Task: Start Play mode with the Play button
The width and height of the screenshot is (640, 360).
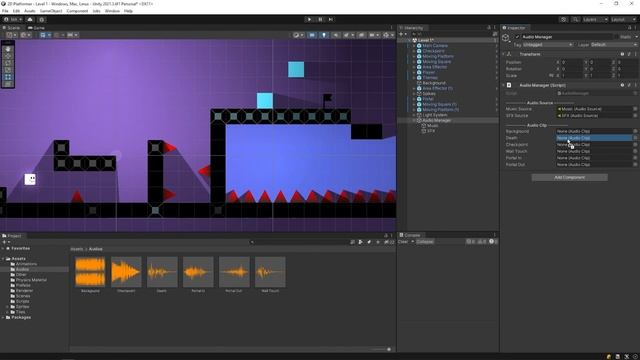Action: (309, 19)
